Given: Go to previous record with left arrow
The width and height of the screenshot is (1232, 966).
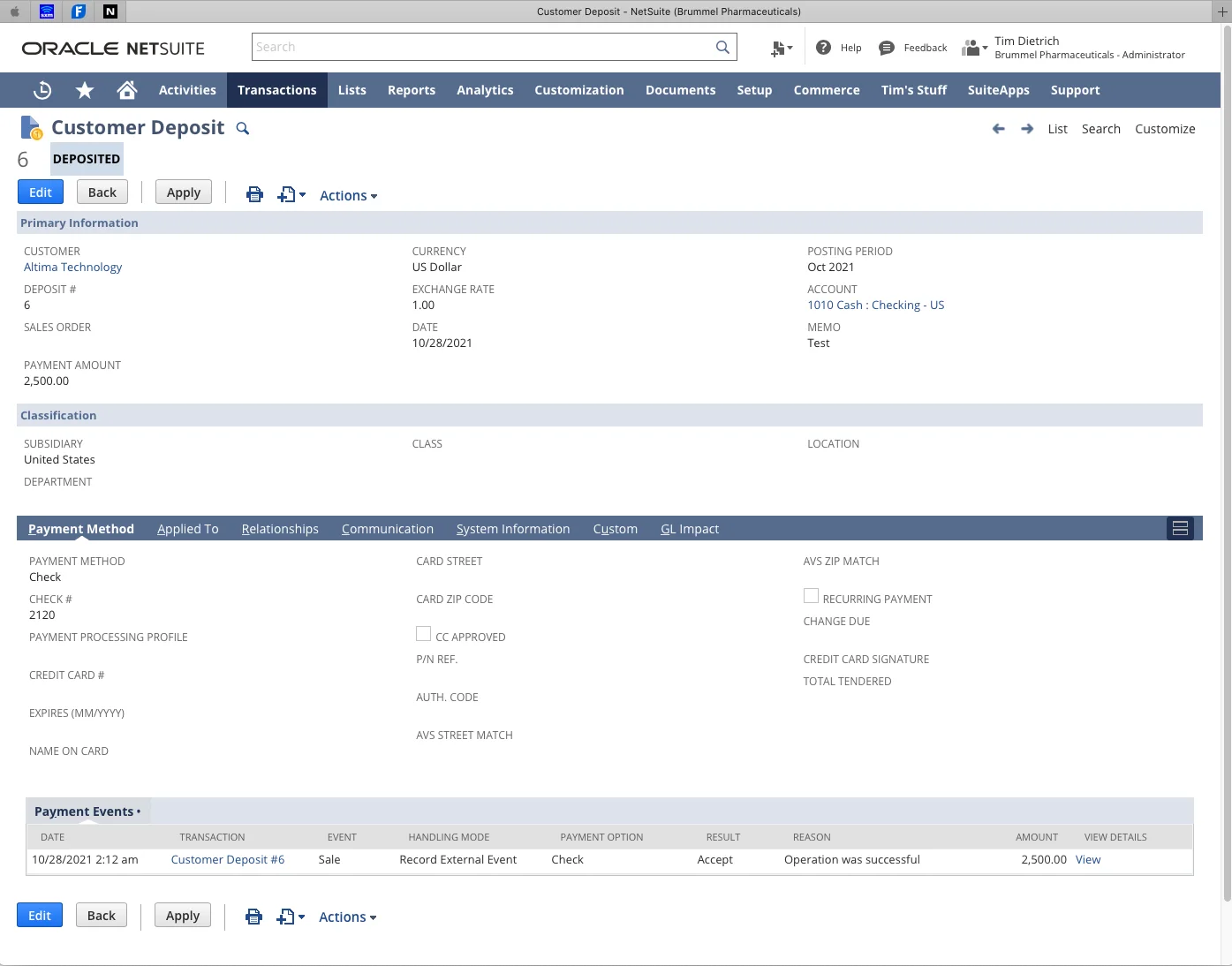Looking at the screenshot, I should pyautogui.click(x=999, y=129).
